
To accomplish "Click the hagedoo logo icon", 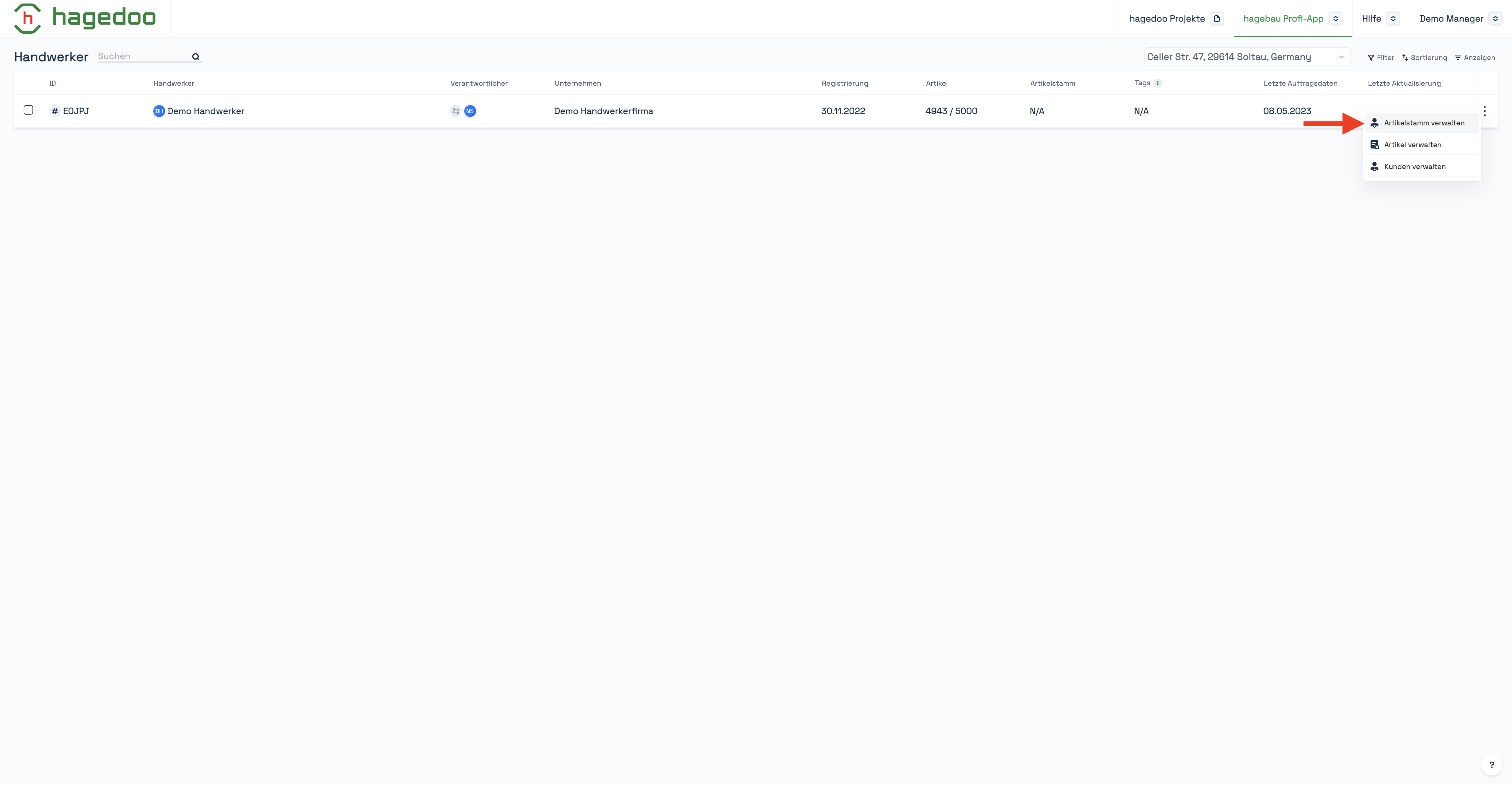I will (x=27, y=18).
